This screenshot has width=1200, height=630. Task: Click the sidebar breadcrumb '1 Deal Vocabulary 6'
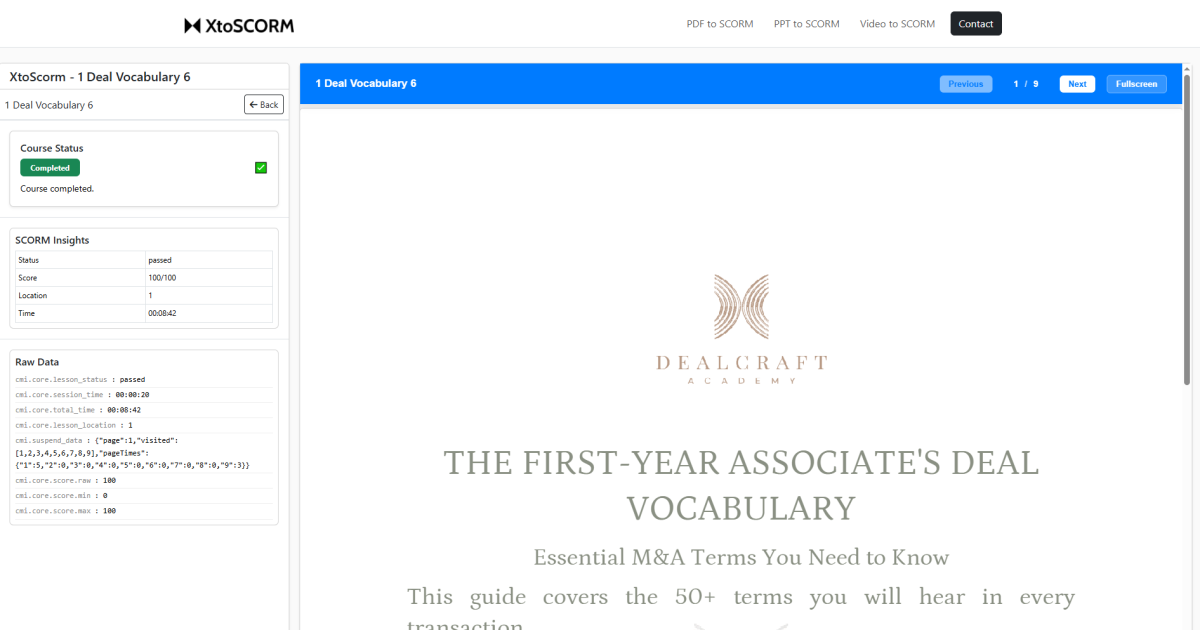click(49, 105)
